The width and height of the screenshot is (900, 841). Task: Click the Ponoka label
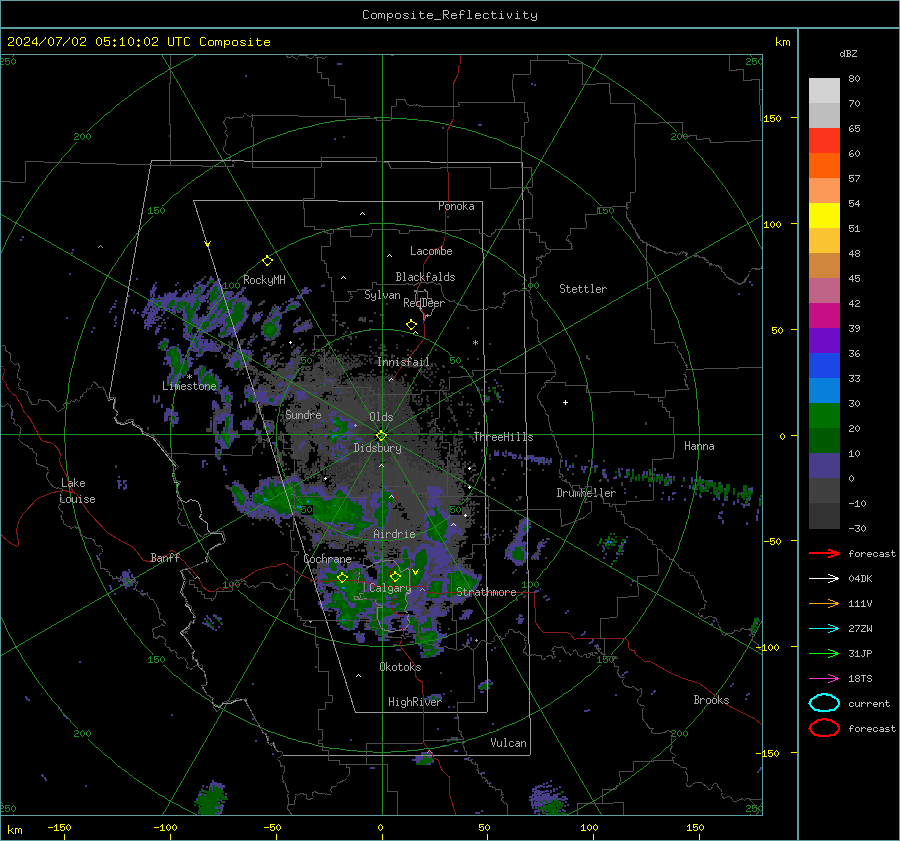456,206
